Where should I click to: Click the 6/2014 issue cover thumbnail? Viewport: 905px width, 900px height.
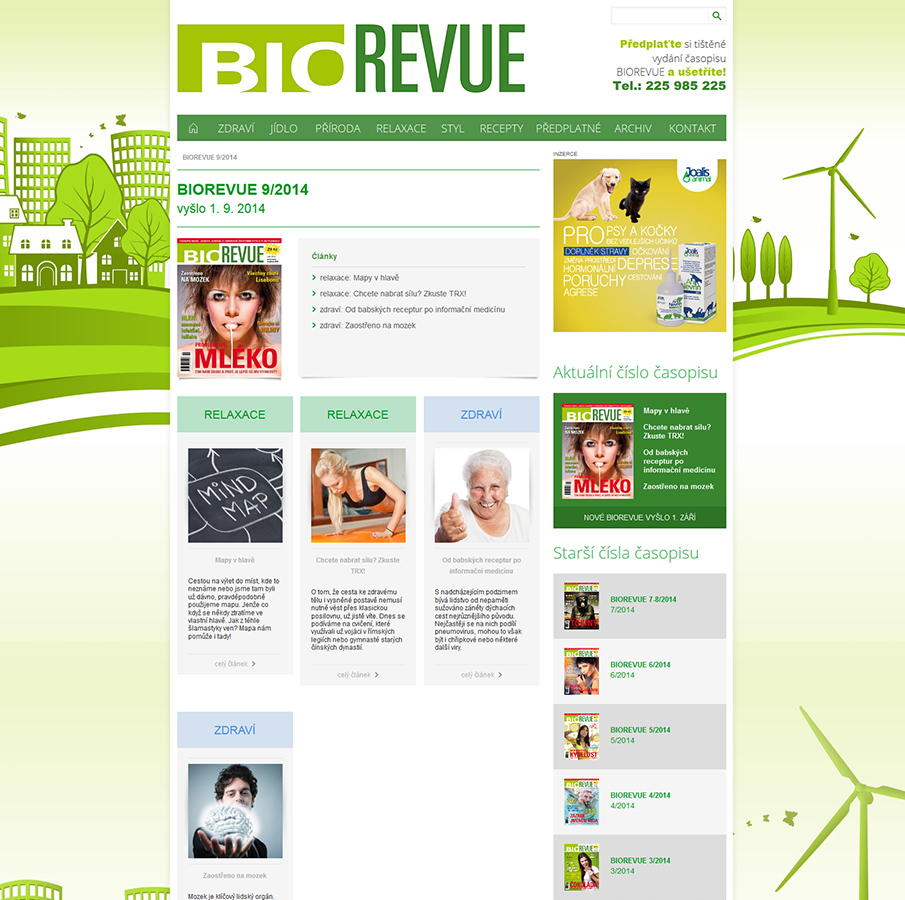click(581, 671)
